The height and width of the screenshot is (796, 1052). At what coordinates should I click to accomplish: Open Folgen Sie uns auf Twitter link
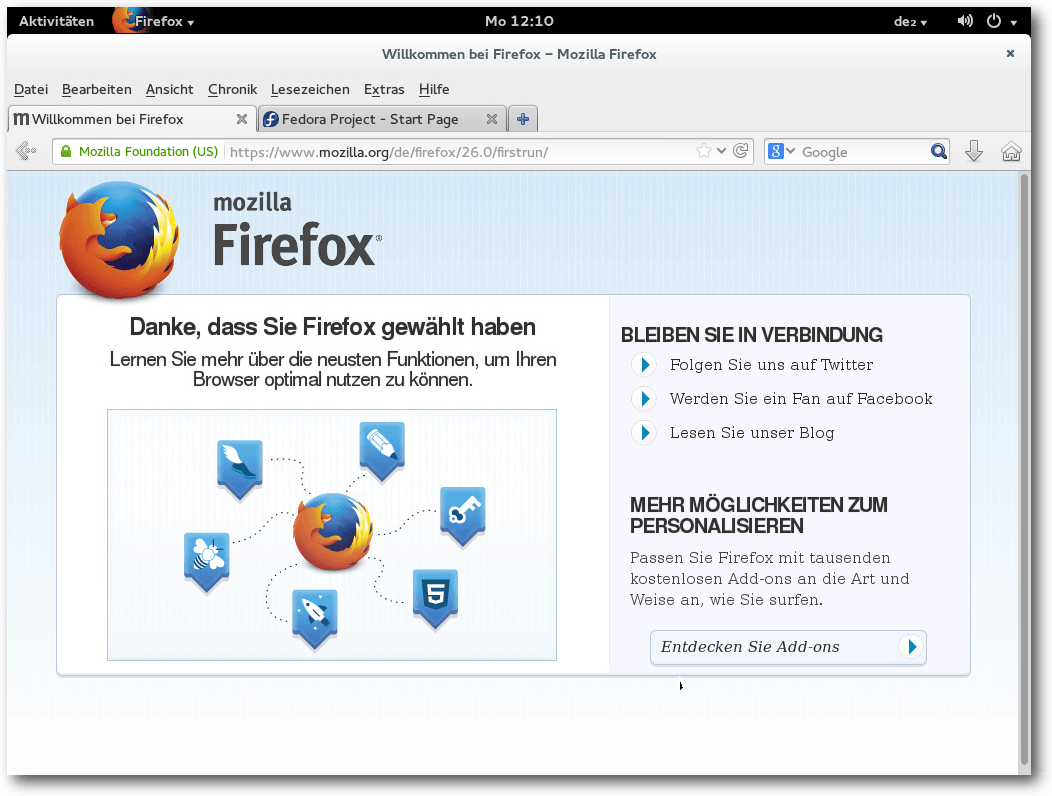click(x=771, y=365)
